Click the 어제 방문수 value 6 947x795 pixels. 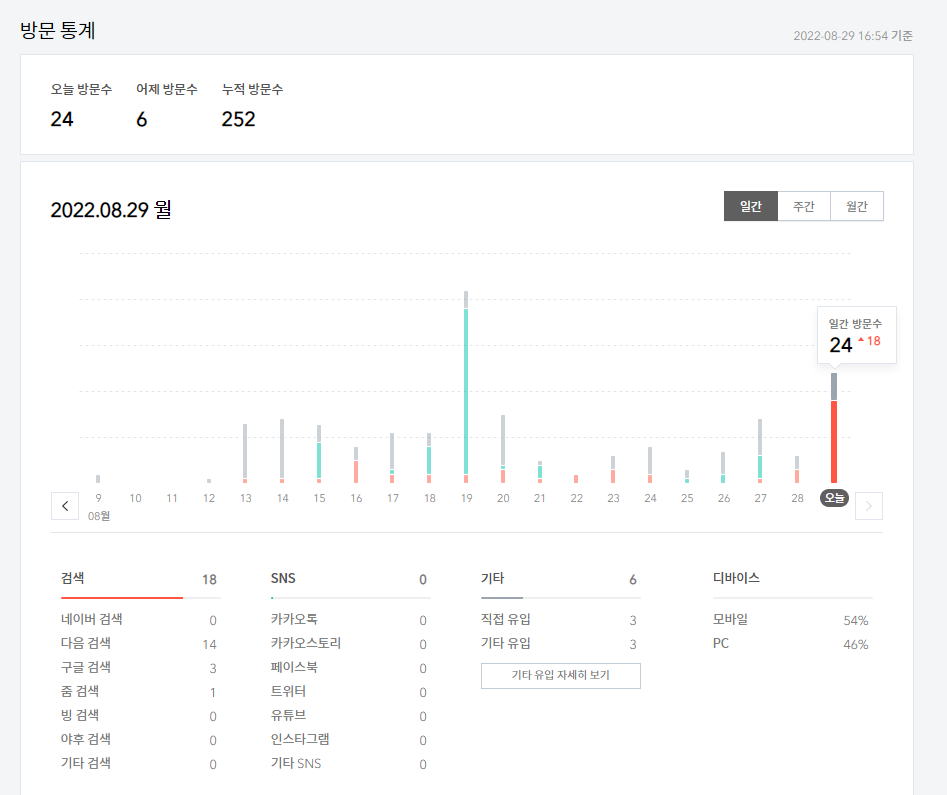coord(141,119)
